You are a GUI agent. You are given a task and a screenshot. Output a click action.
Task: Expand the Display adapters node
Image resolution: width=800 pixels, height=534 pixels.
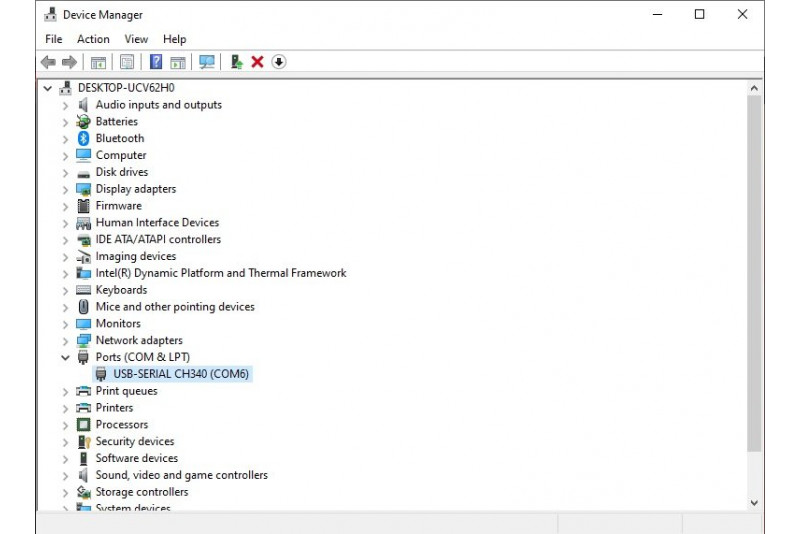(x=65, y=190)
